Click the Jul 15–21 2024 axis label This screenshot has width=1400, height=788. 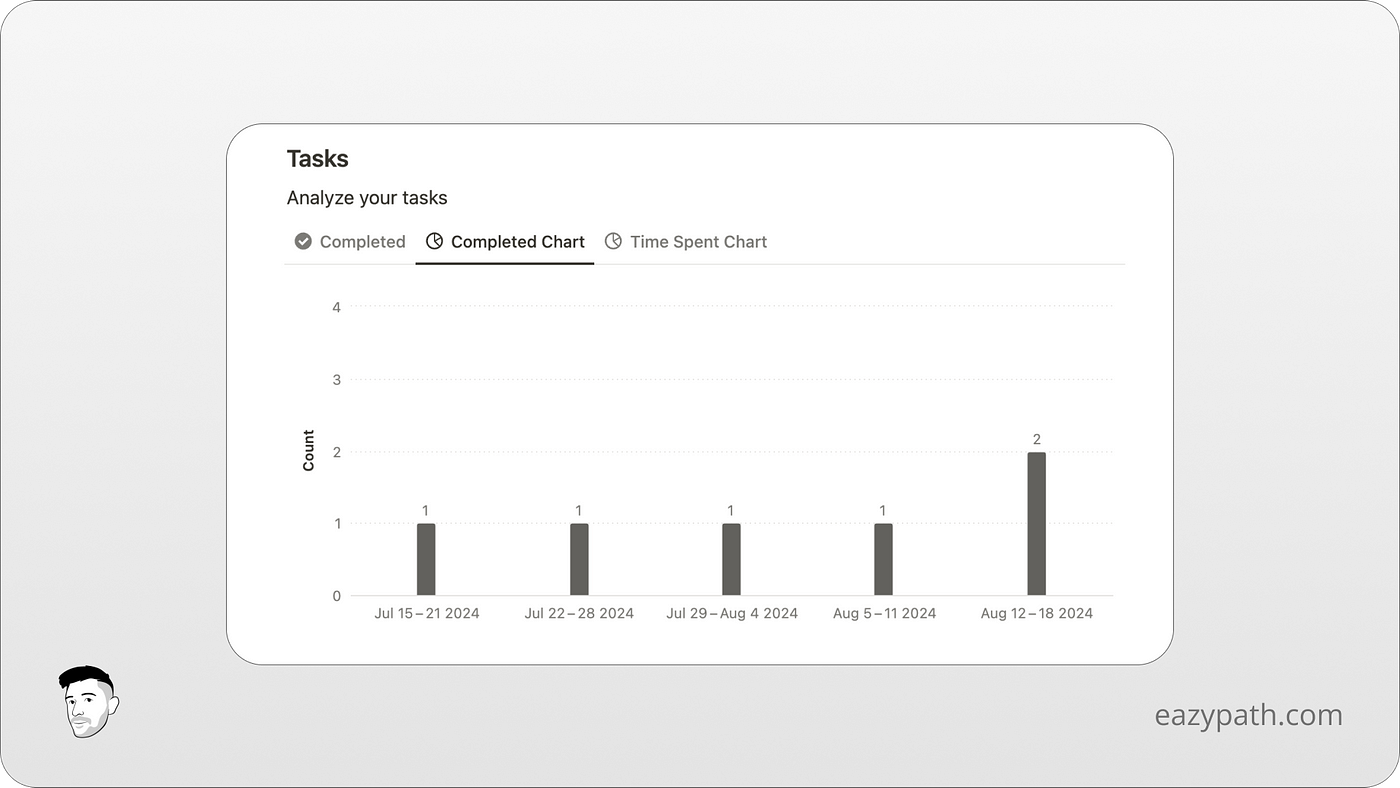pos(427,613)
